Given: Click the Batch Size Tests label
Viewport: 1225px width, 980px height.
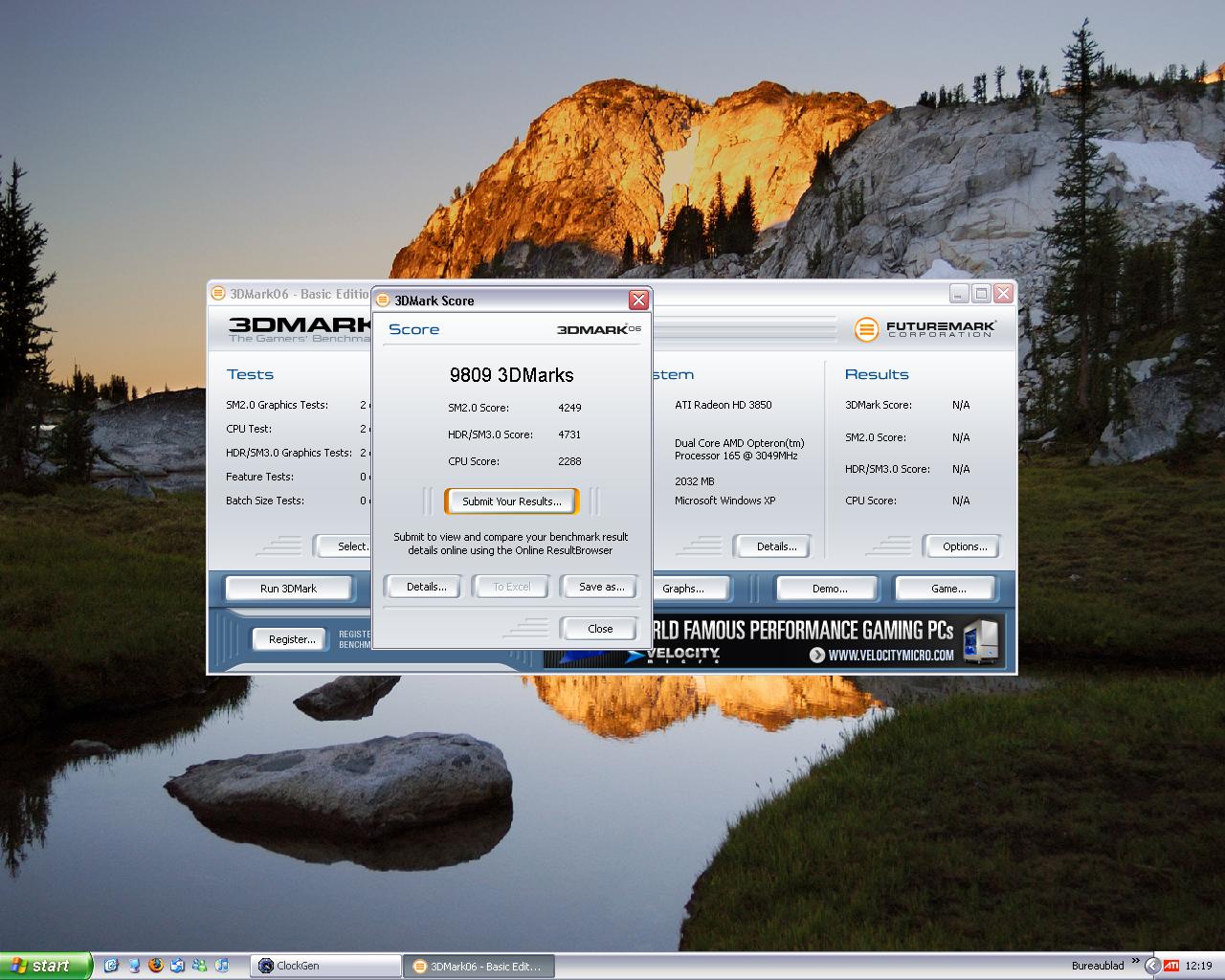Looking at the screenshot, I should [x=265, y=501].
